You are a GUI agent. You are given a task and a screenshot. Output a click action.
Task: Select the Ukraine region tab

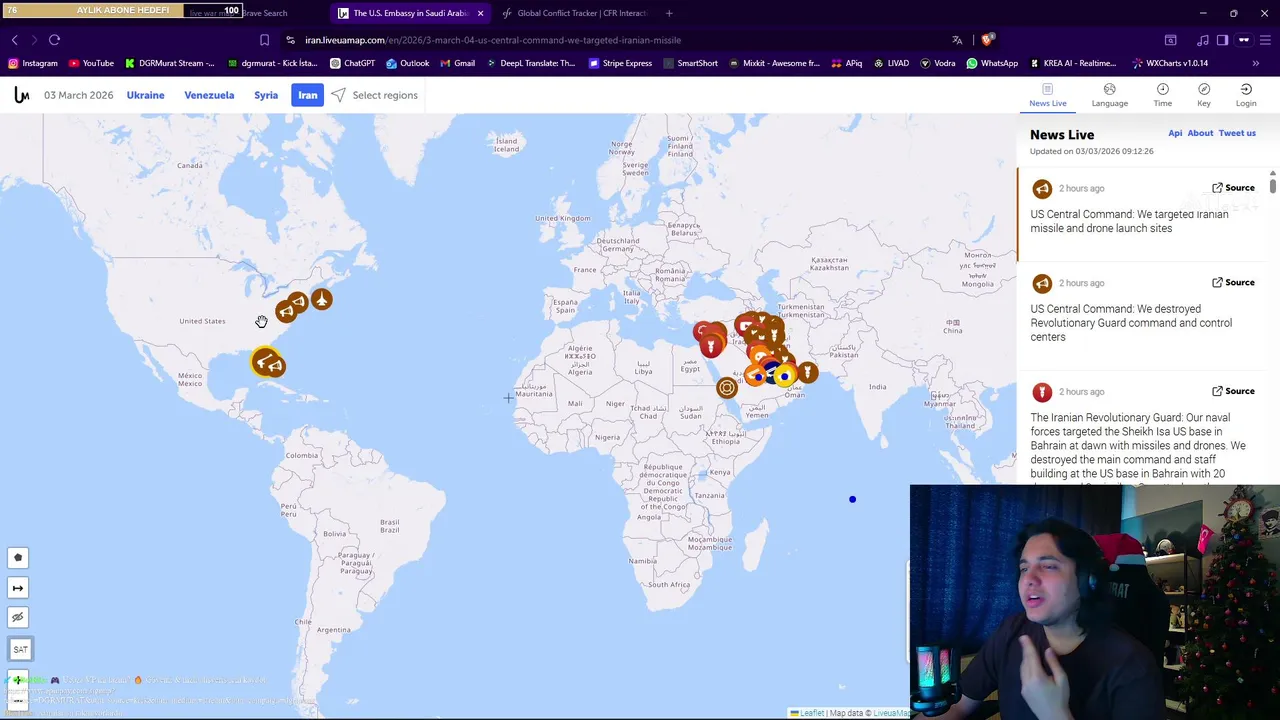coord(145,95)
